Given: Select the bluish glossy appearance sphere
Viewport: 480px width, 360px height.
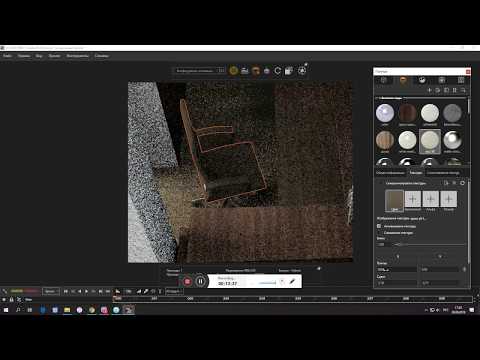Looking at the screenshot, I should click(x=385, y=113).
